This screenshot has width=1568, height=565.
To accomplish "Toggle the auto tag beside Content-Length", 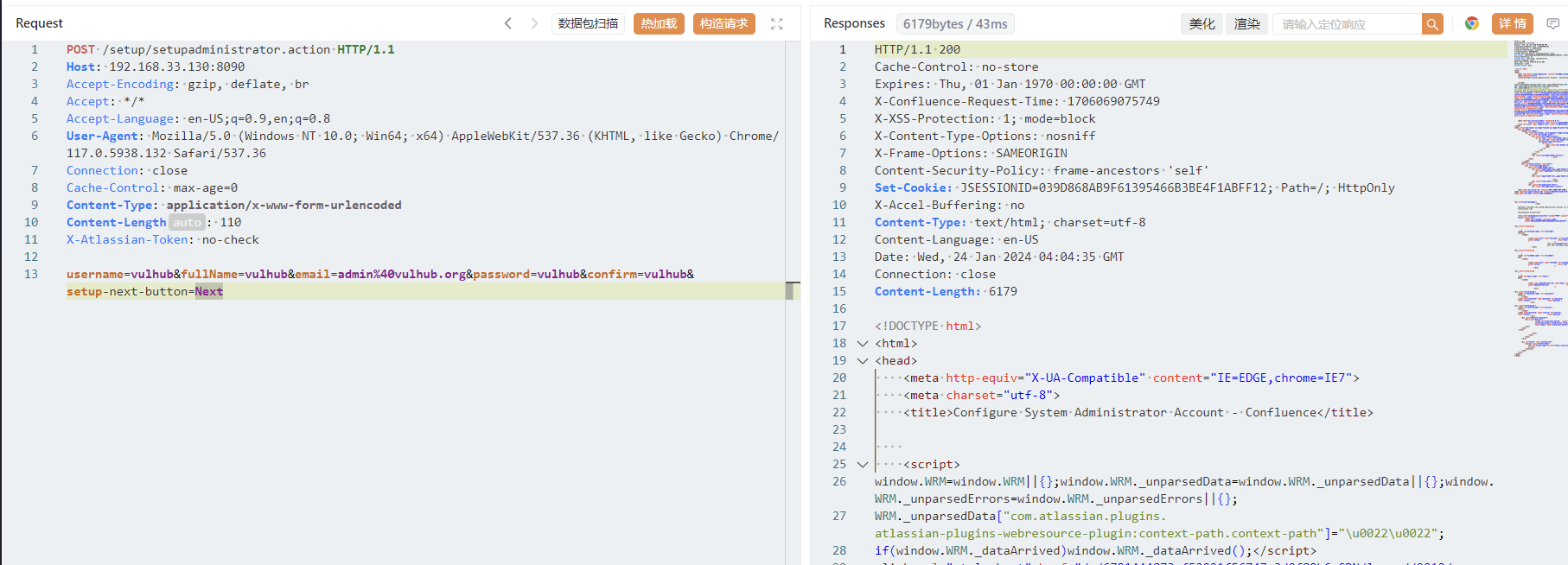I will (187, 222).
